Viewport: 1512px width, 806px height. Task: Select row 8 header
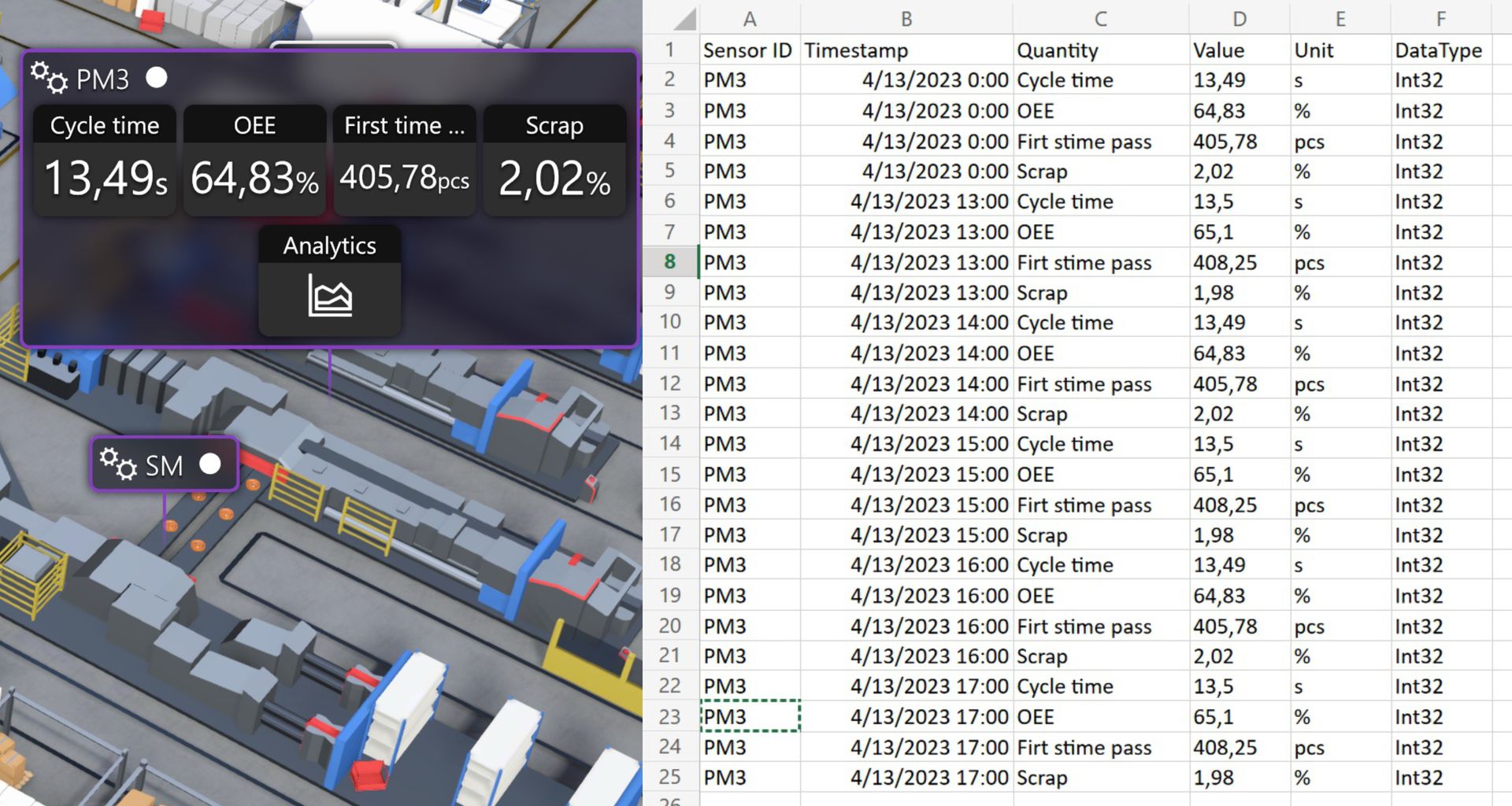point(669,261)
